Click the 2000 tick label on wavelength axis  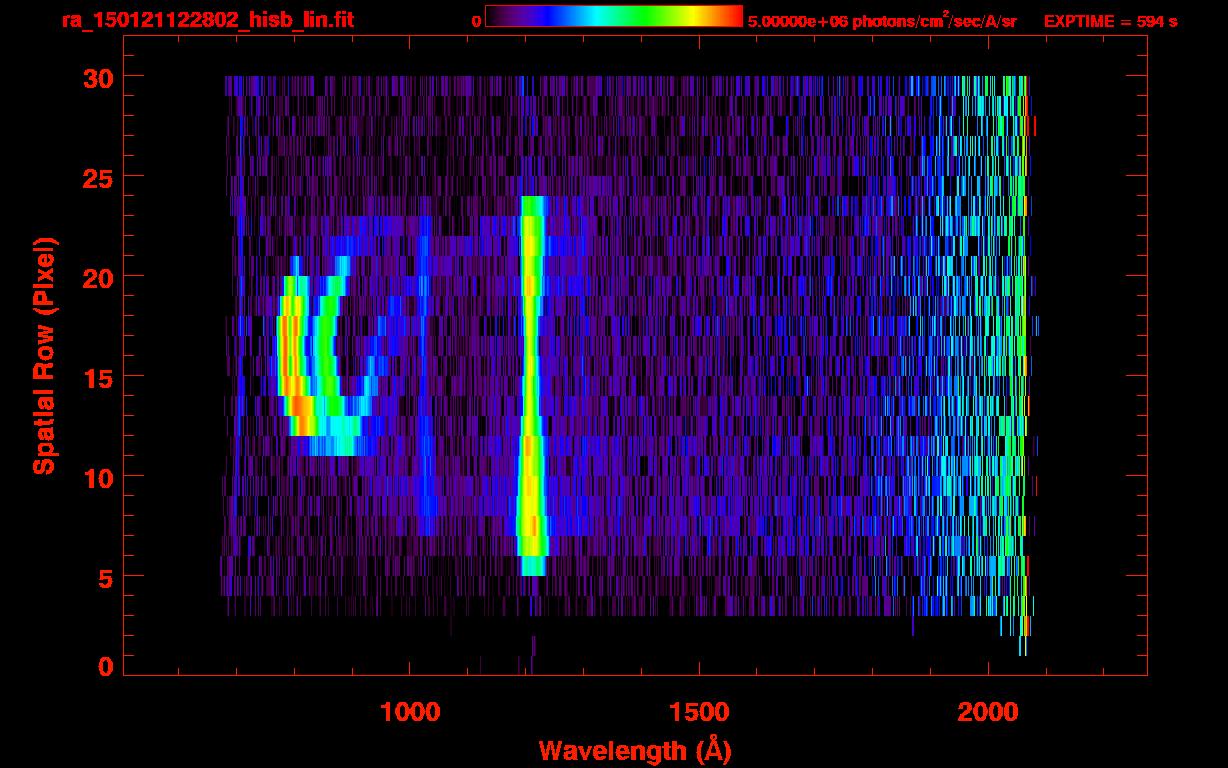(x=987, y=712)
